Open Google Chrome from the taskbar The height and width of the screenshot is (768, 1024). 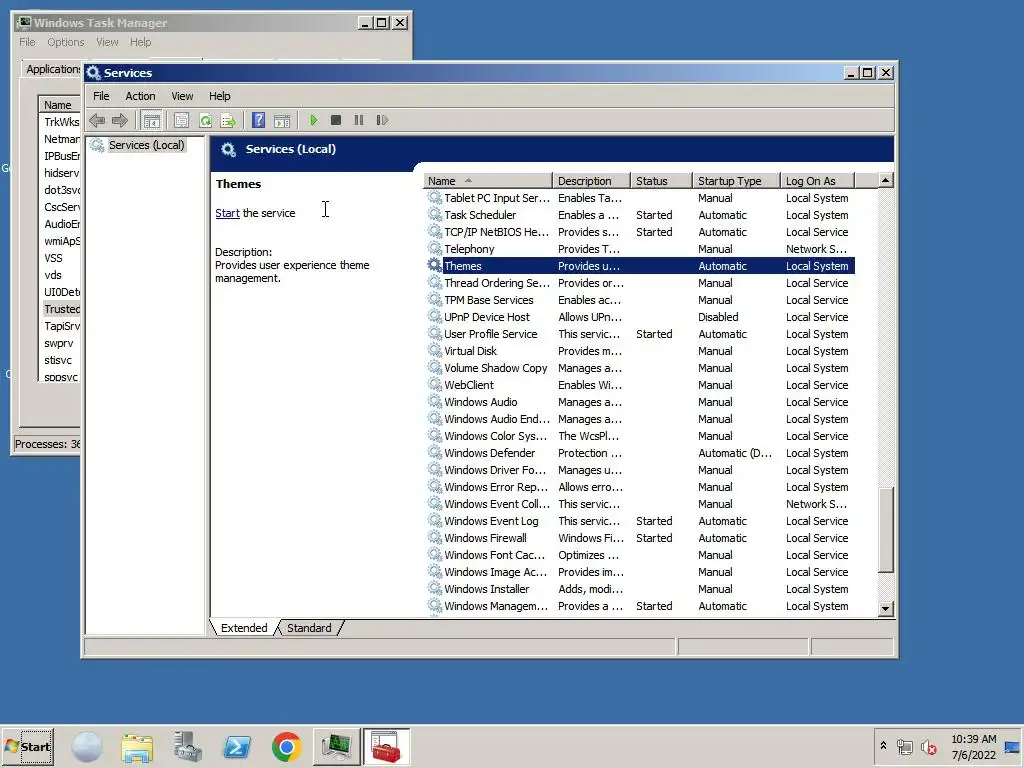tap(287, 747)
